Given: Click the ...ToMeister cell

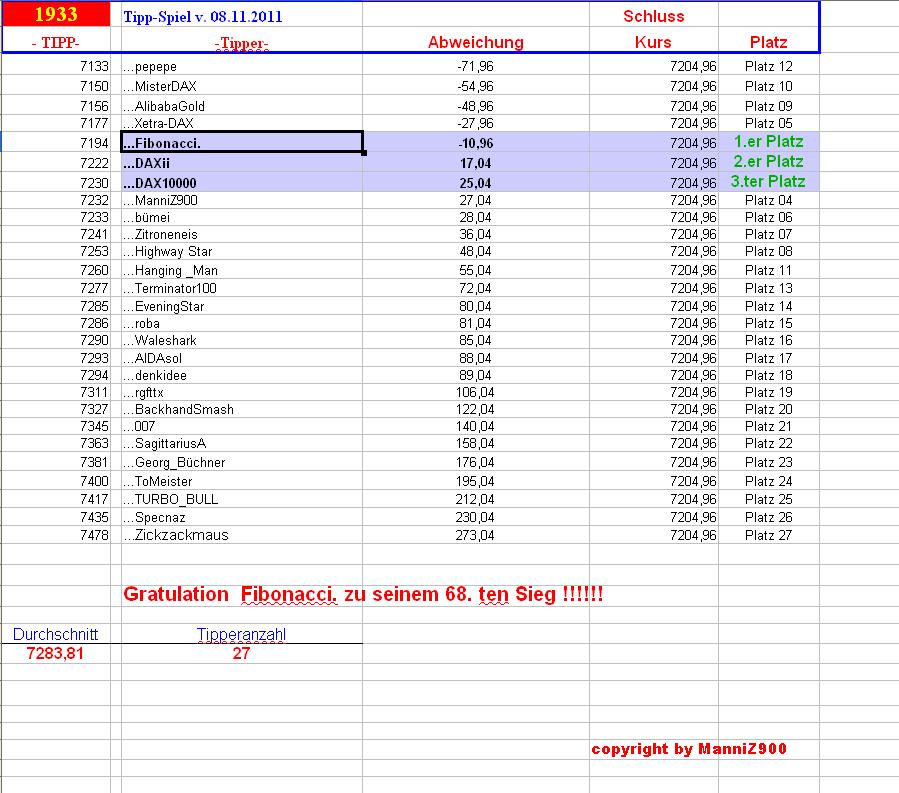Looking at the screenshot, I should point(241,481).
